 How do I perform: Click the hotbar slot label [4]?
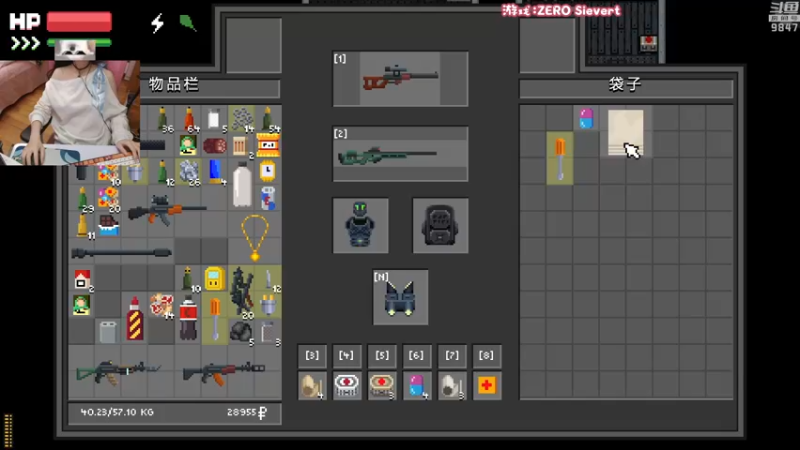pos(347,356)
